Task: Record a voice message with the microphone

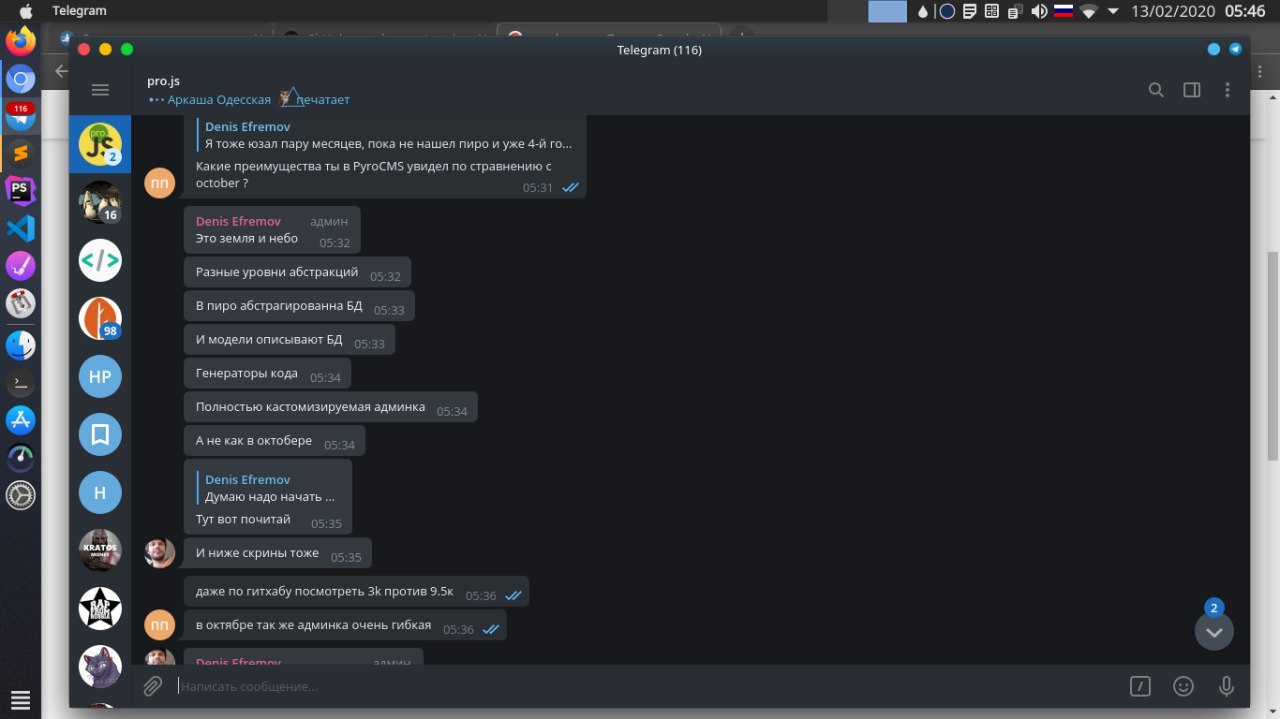Action: [1226, 686]
